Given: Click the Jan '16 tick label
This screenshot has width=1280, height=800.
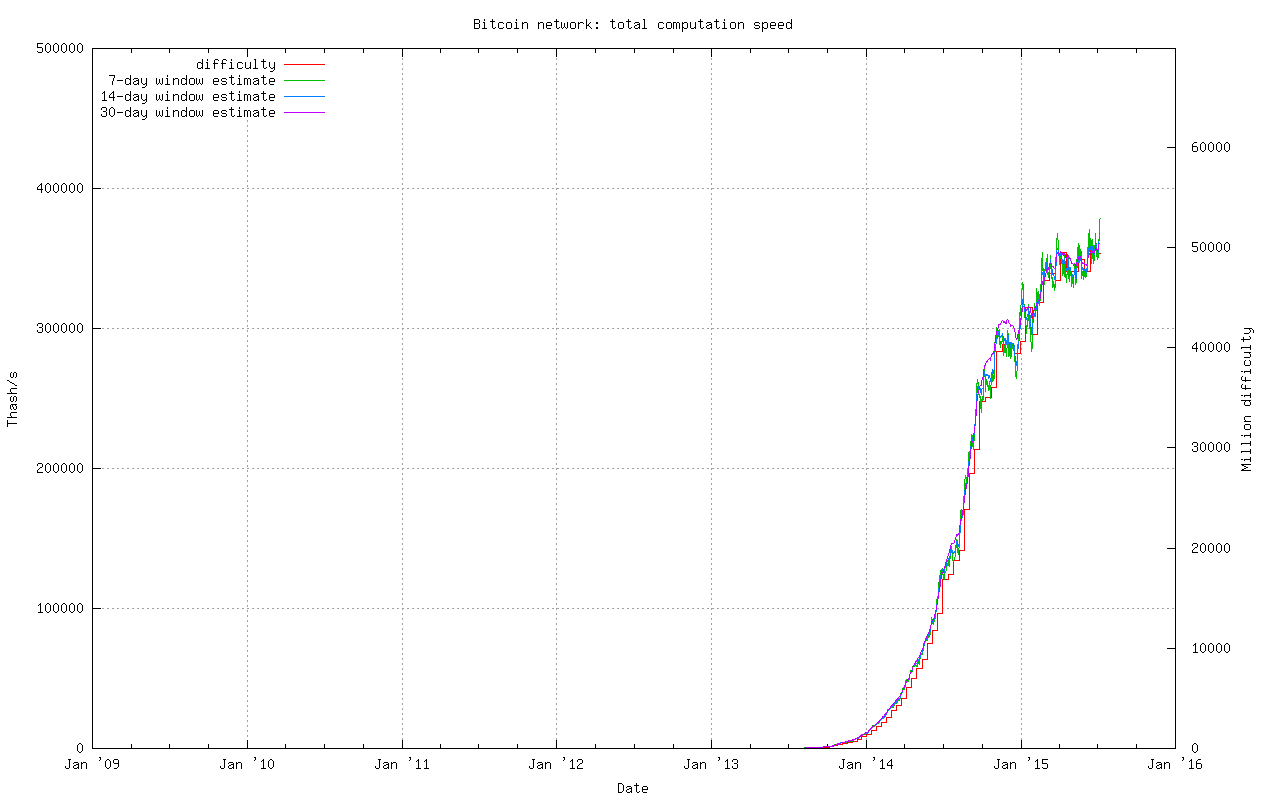Looking at the screenshot, I should 1177,763.
